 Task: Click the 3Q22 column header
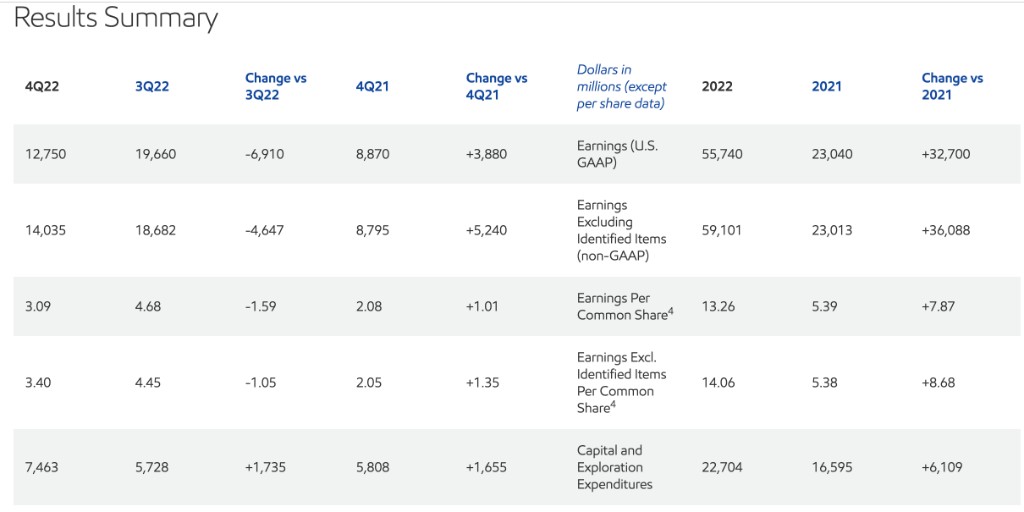point(152,86)
